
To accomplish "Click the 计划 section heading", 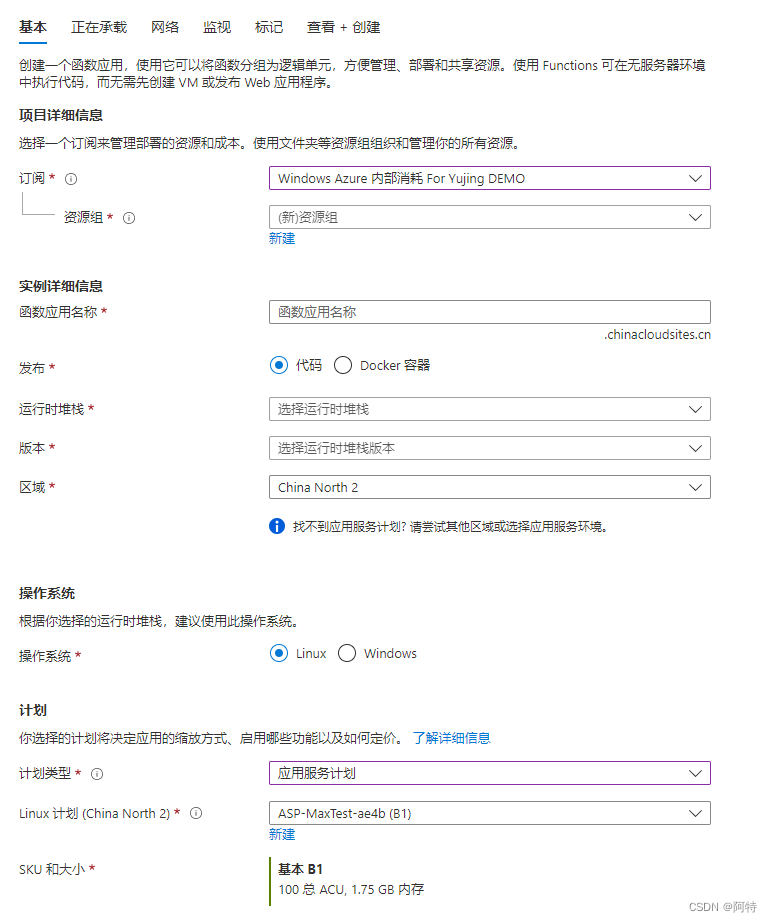I will coord(33,710).
